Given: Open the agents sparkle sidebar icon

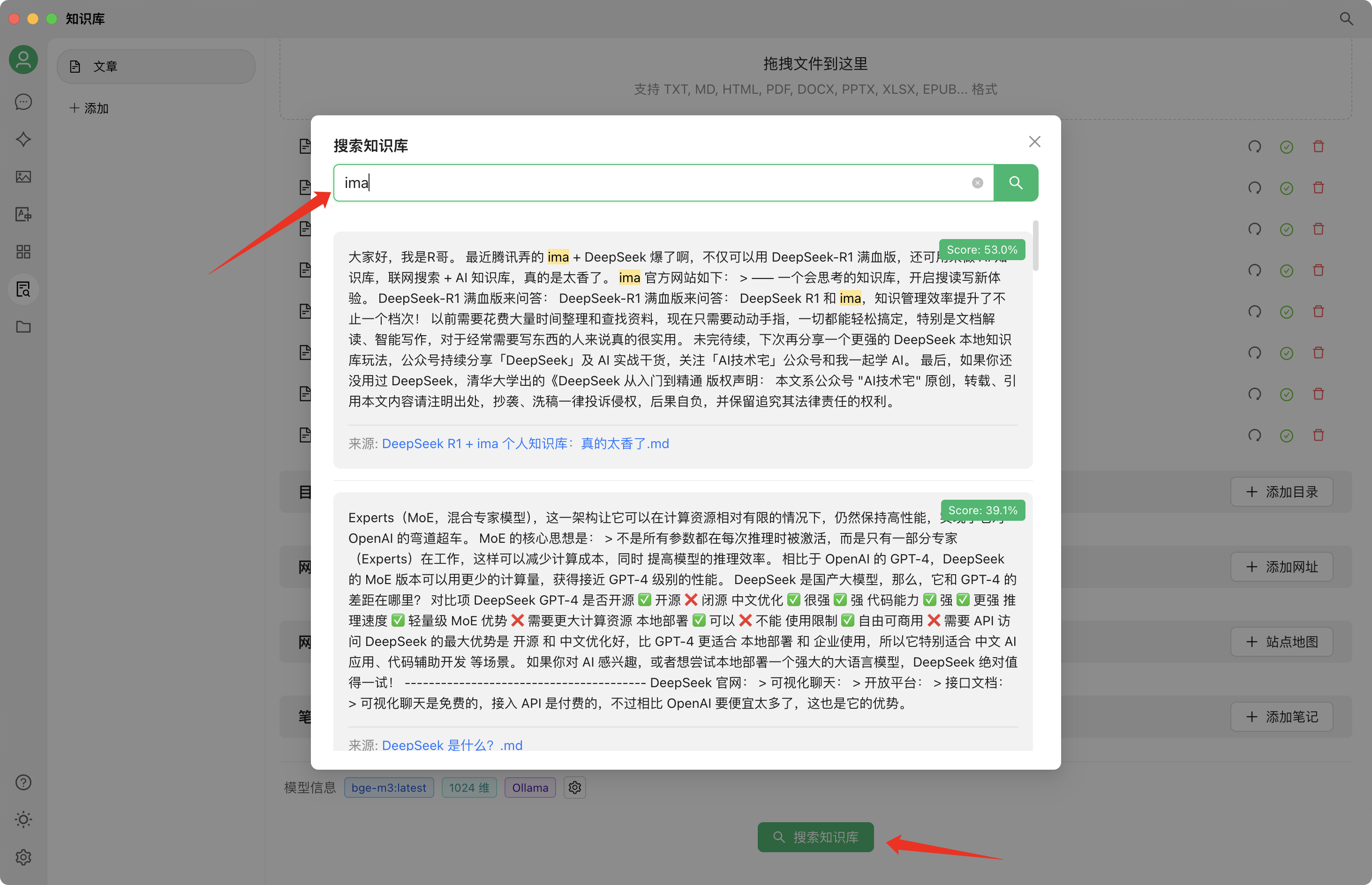Looking at the screenshot, I should click(23, 139).
